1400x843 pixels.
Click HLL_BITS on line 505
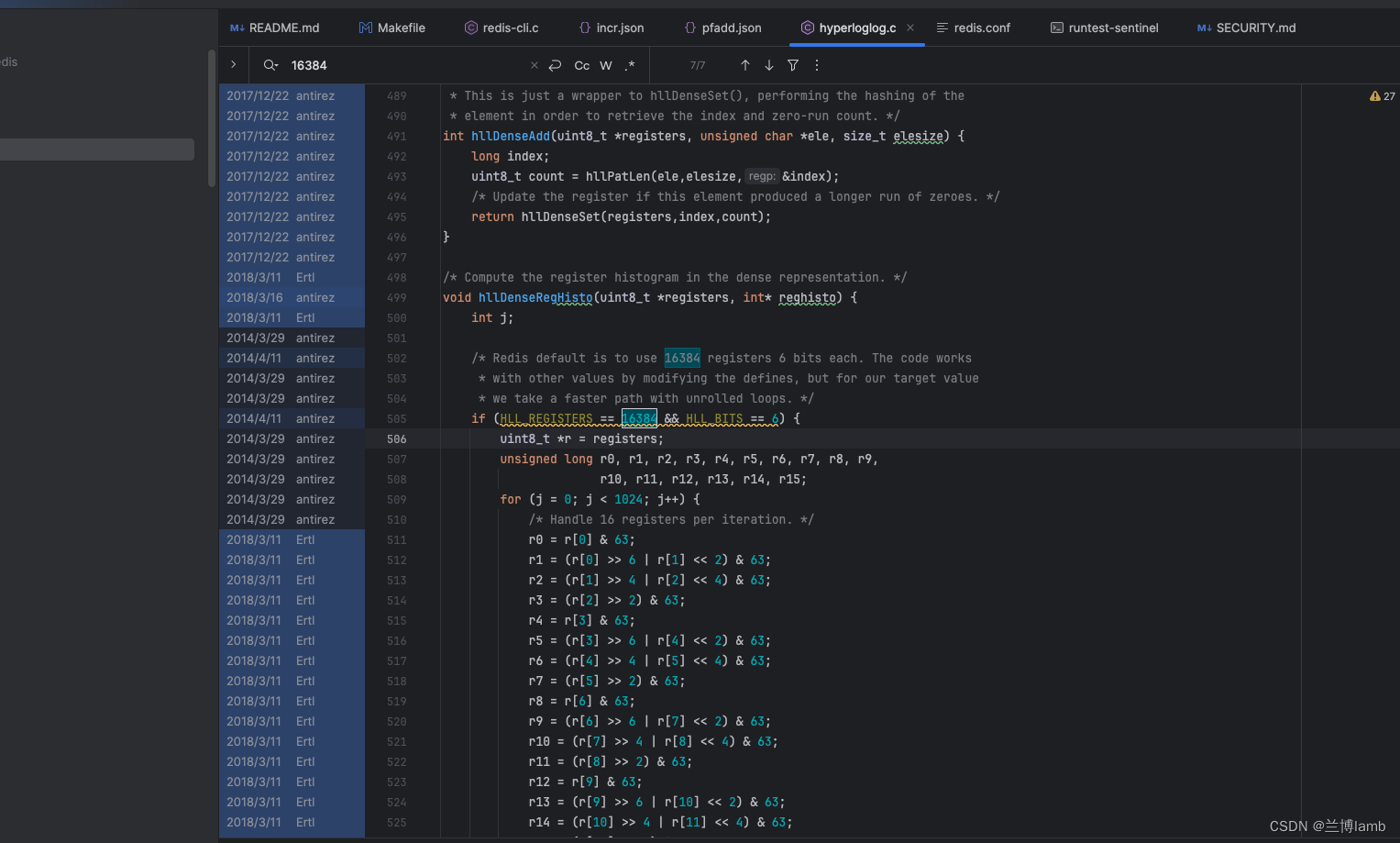[x=714, y=418]
